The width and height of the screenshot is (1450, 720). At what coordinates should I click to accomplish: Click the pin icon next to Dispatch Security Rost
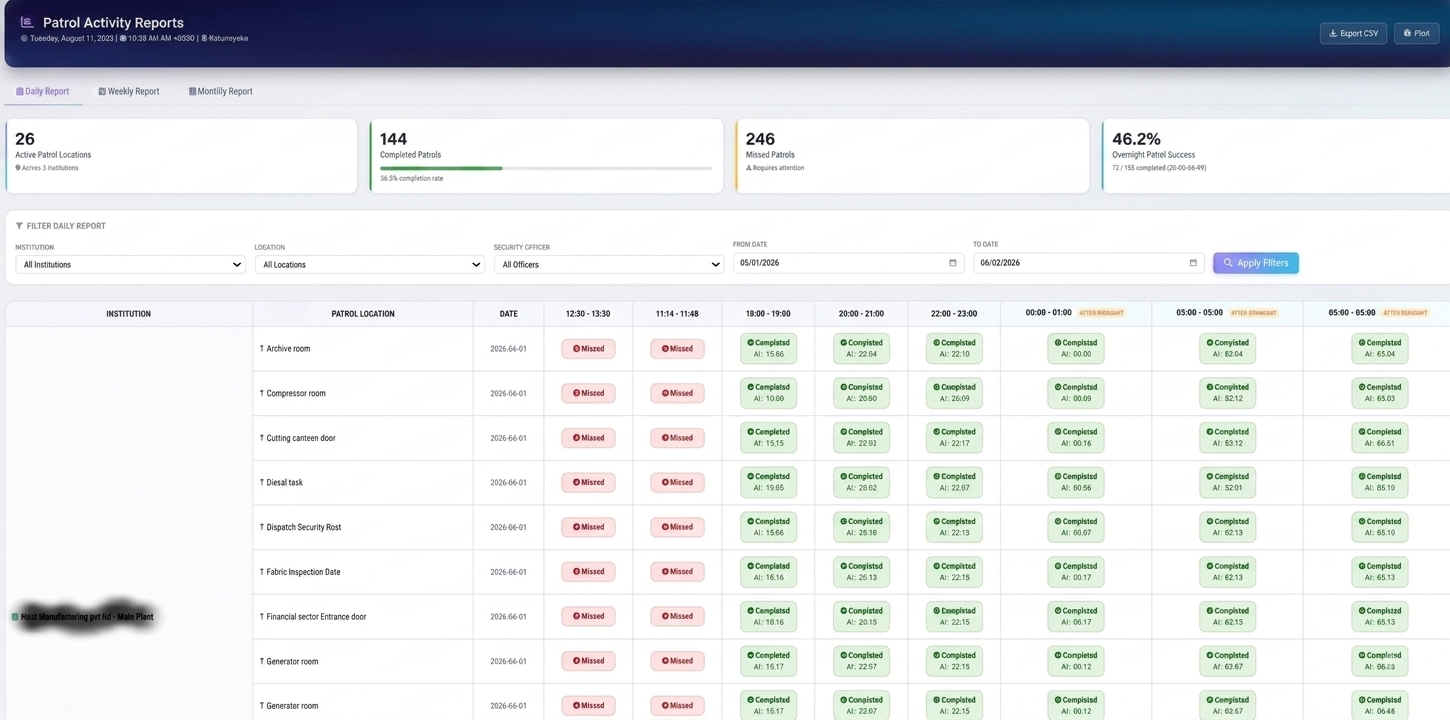(x=262, y=527)
